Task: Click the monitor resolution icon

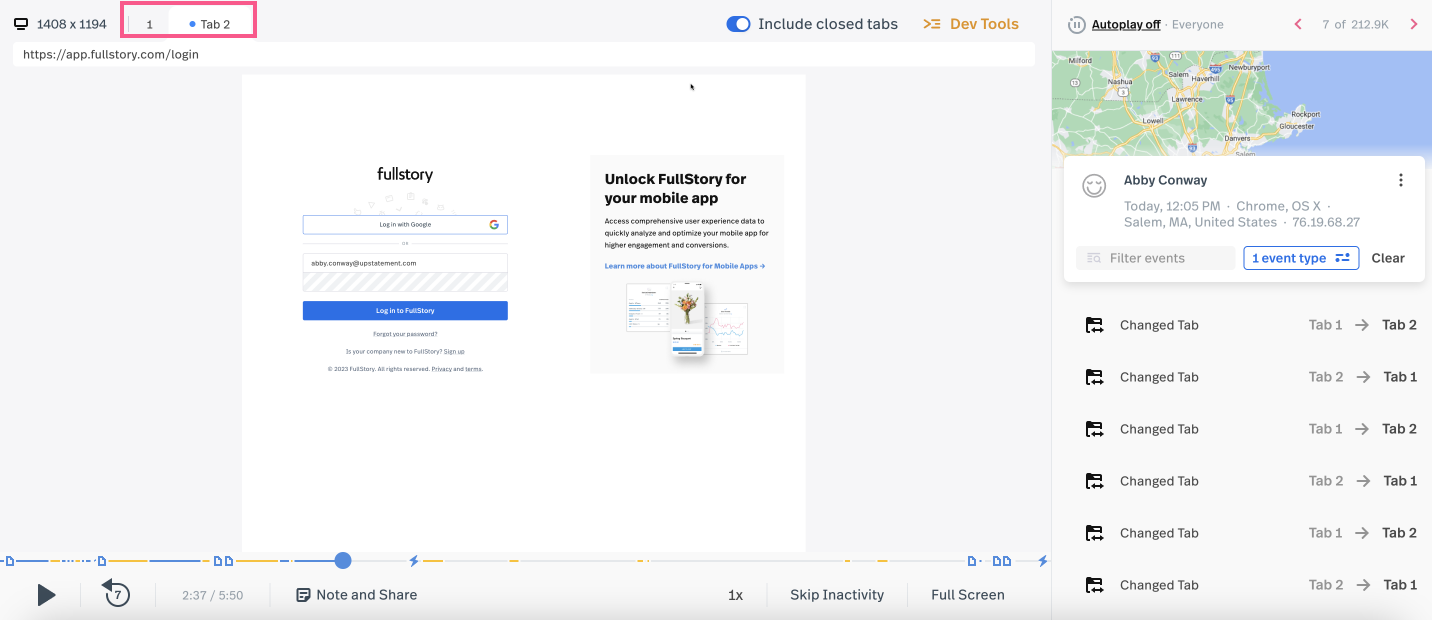Action: pos(20,24)
